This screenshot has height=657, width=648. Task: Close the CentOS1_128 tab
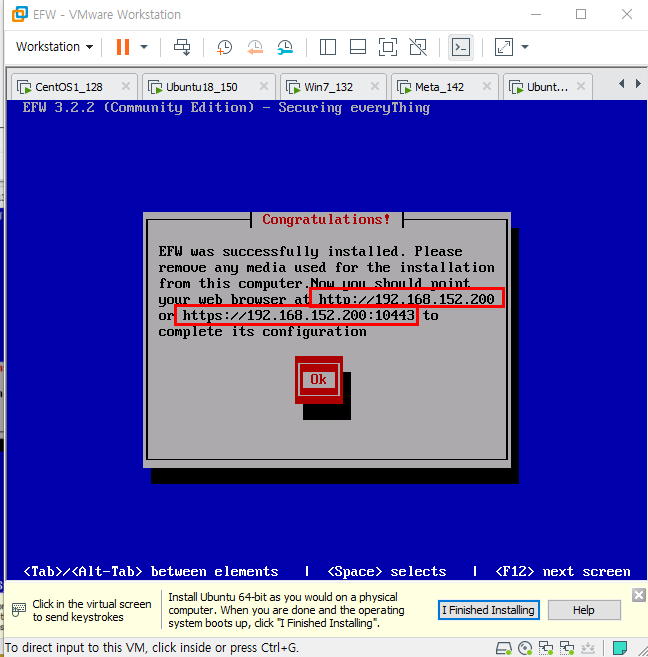tap(126, 86)
